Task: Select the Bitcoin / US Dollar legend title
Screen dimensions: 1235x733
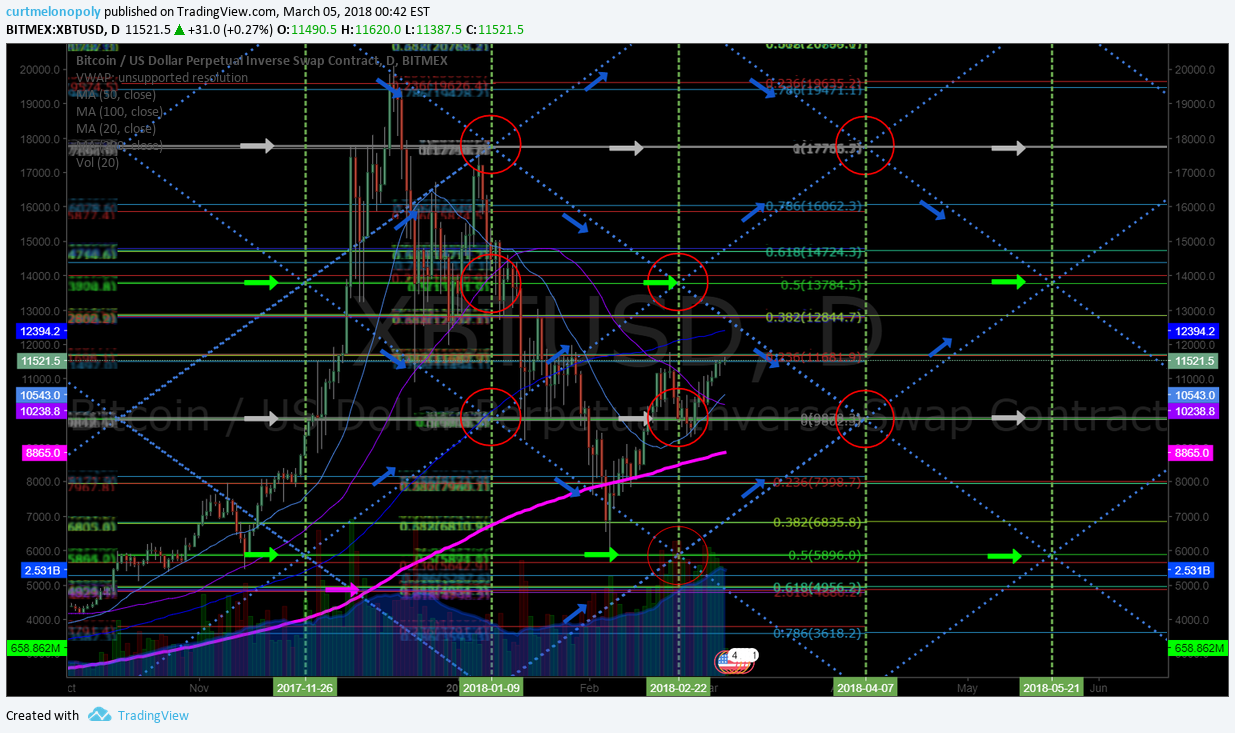Action: click(x=262, y=61)
